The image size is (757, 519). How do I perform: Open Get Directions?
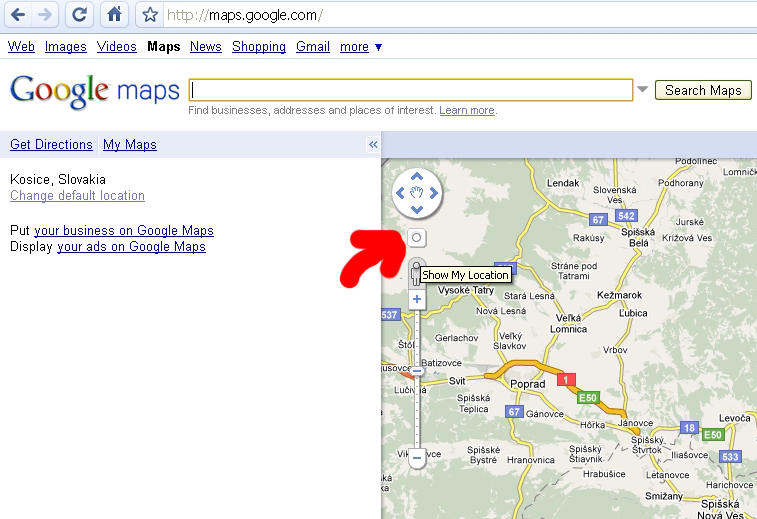tap(51, 144)
